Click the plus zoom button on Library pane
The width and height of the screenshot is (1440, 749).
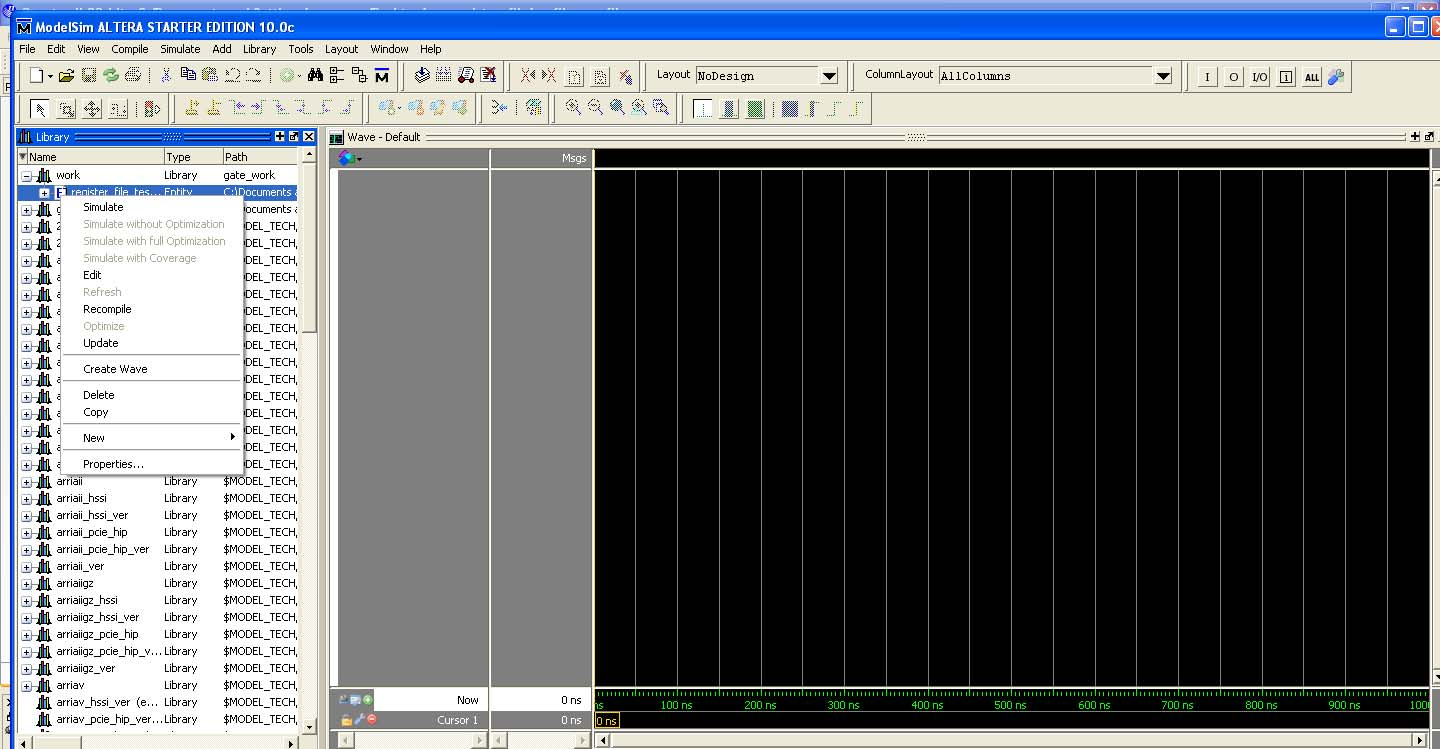point(280,137)
